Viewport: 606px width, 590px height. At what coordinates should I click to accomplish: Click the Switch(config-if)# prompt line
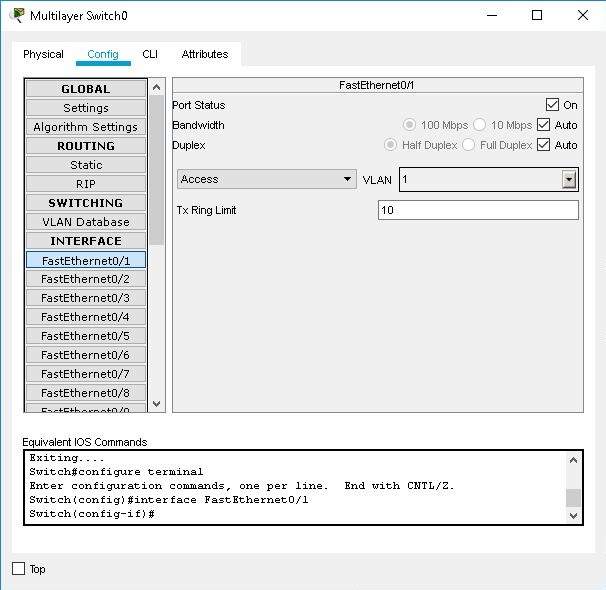(x=92, y=514)
